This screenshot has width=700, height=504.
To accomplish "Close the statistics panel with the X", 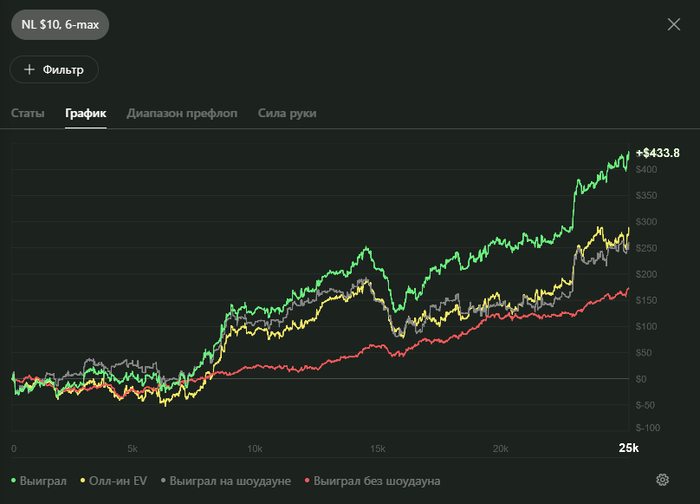I will click(674, 24).
